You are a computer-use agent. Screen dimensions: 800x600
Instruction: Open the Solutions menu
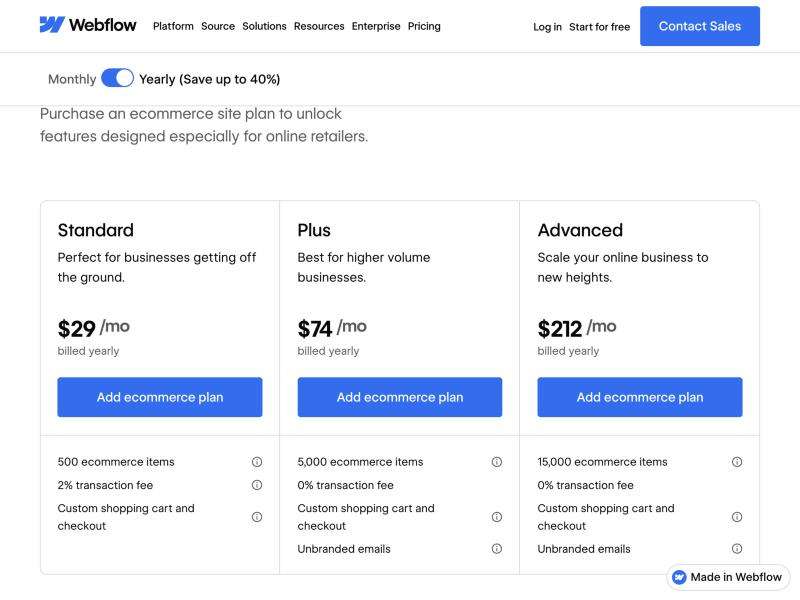(x=264, y=26)
